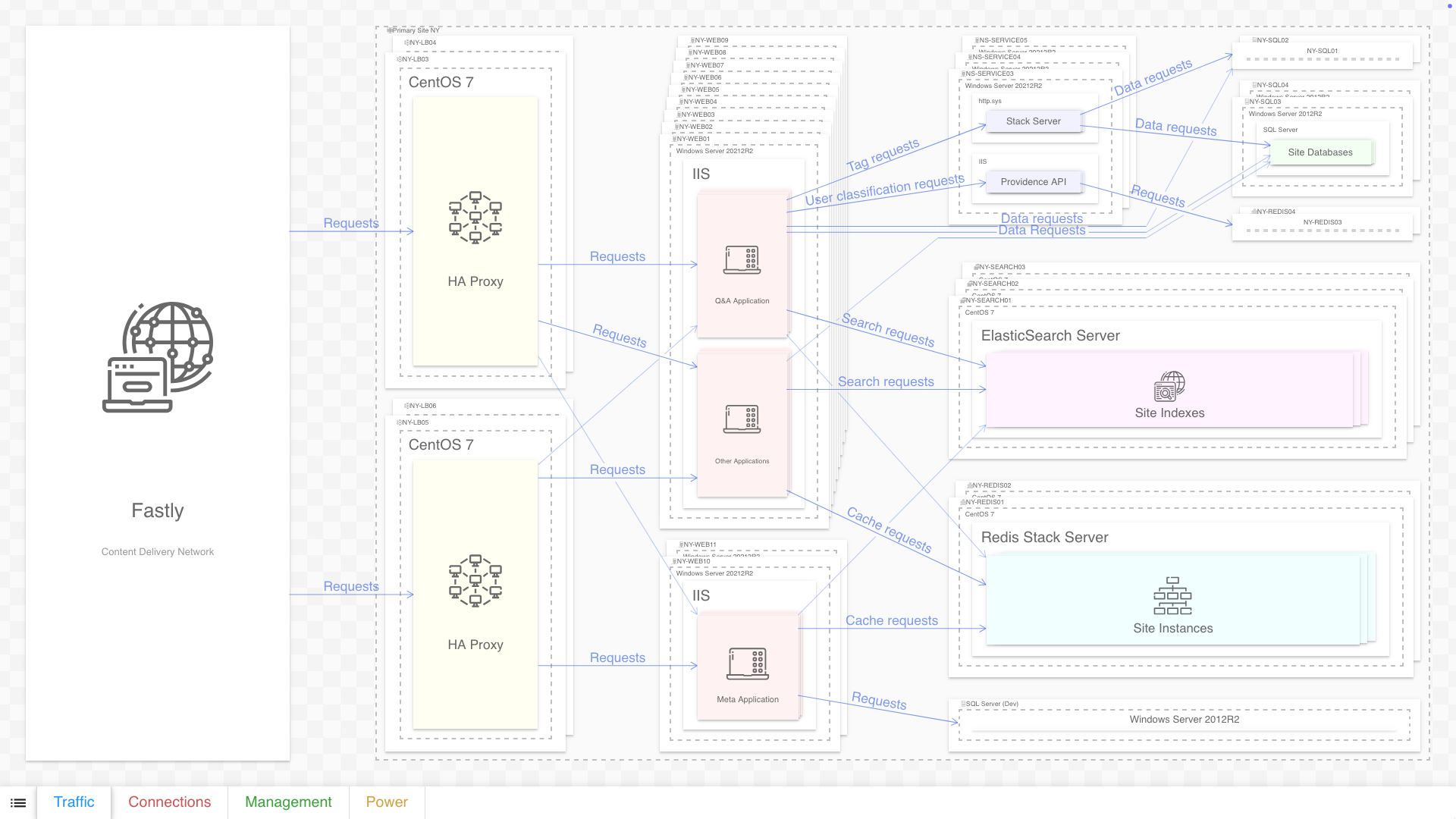Click the Meta Application laptop icon
Viewport: 1456px width, 819px height.
tap(748, 664)
